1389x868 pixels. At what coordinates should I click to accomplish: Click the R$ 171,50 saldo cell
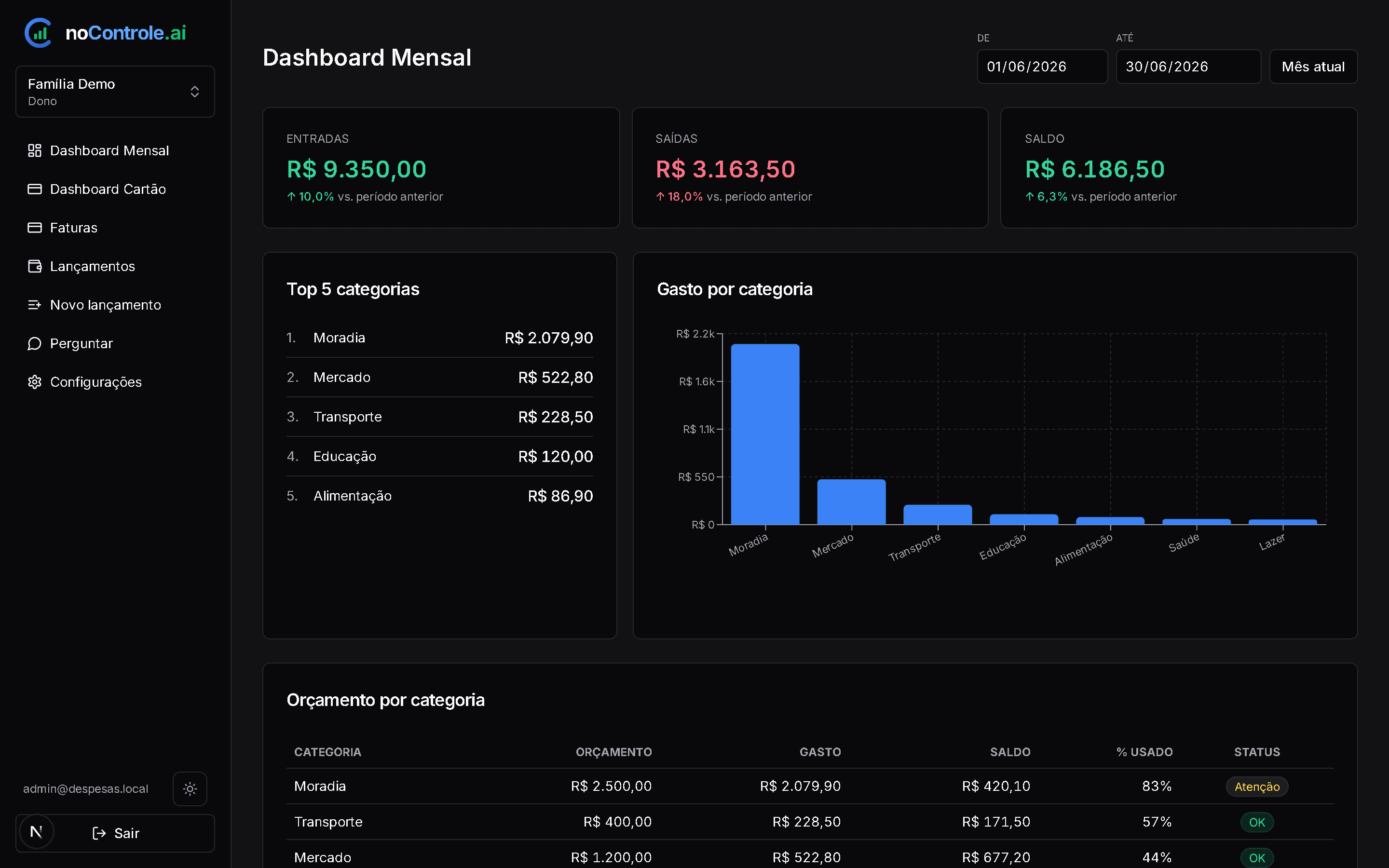click(996, 822)
